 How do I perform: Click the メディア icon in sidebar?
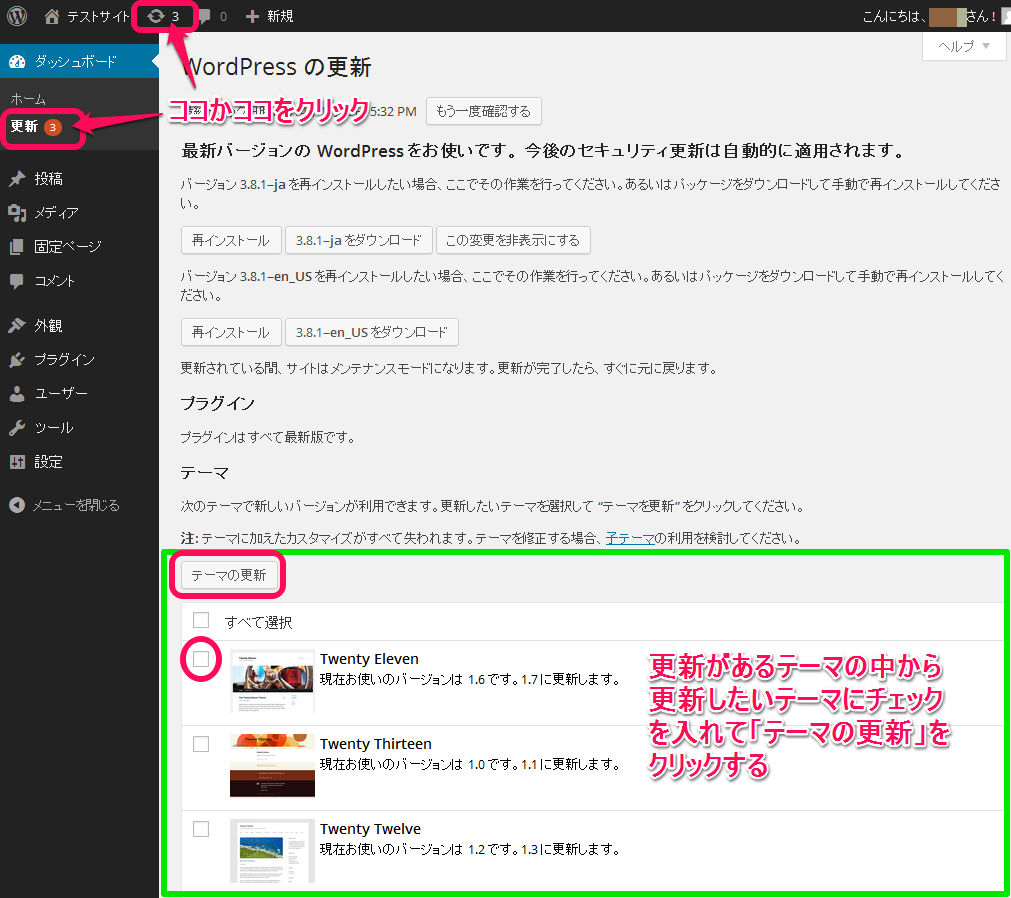(17, 213)
